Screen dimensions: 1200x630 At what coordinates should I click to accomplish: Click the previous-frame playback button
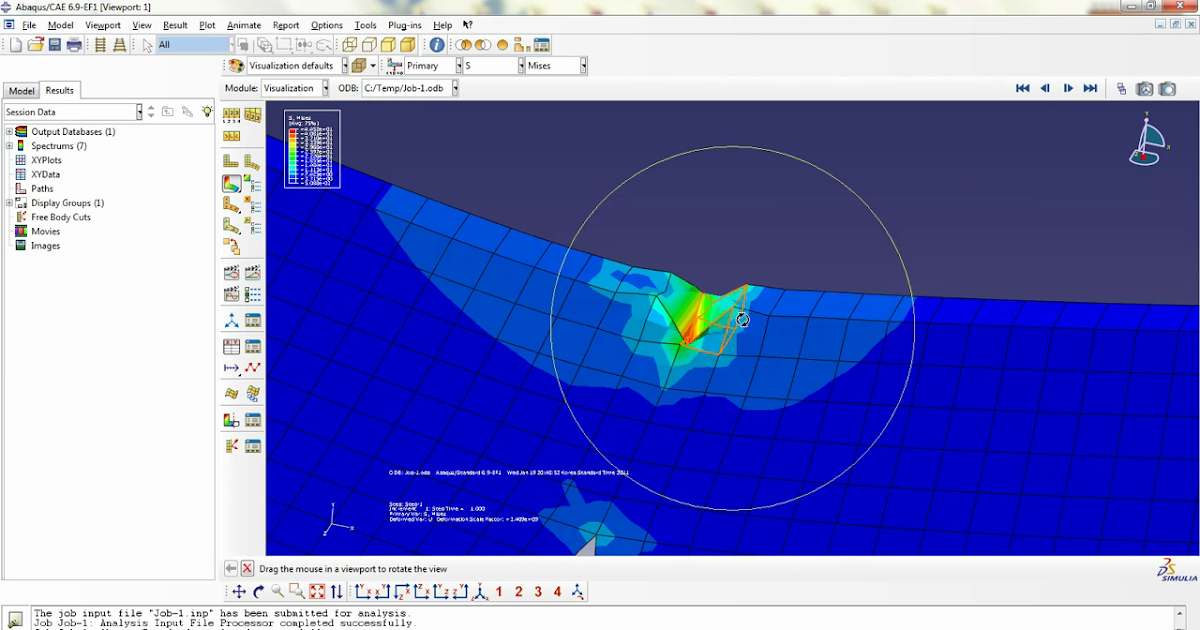click(1045, 88)
